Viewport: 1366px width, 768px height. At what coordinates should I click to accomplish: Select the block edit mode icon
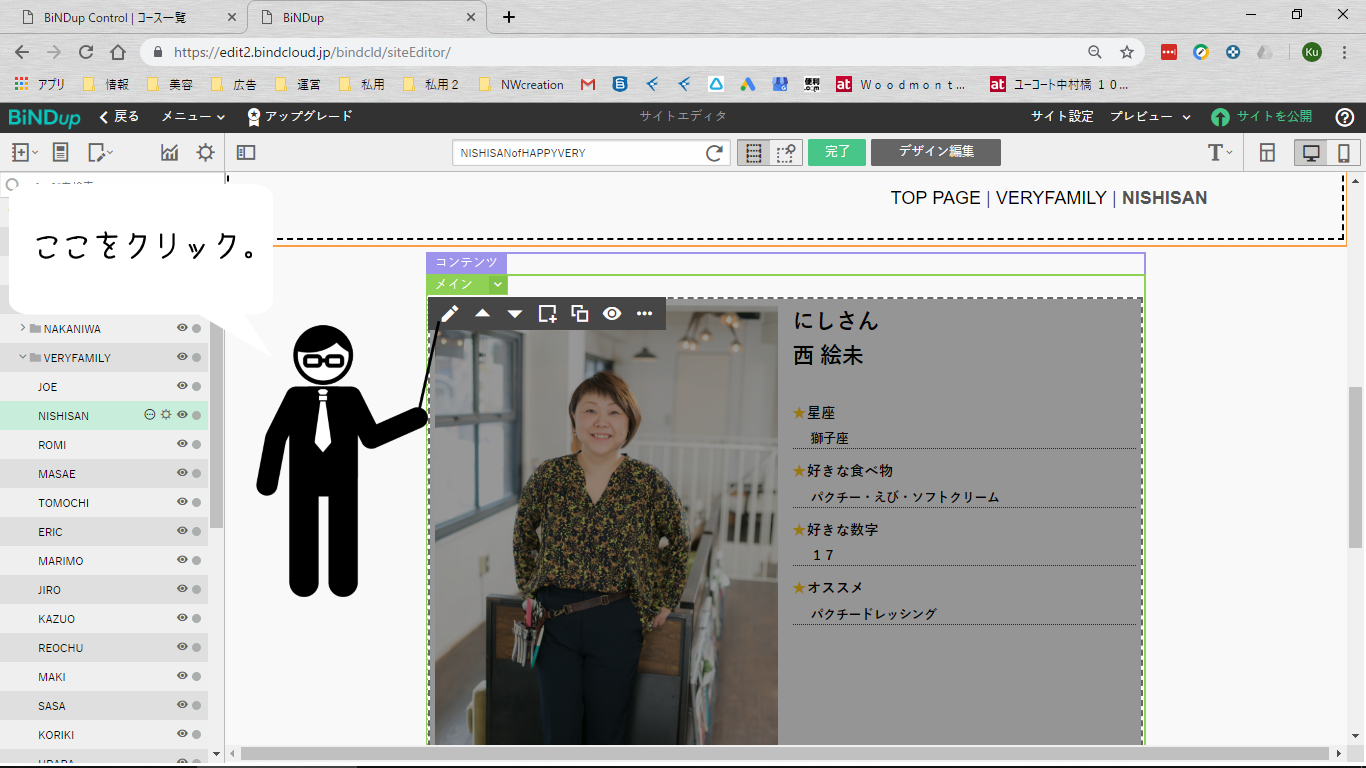click(x=754, y=152)
